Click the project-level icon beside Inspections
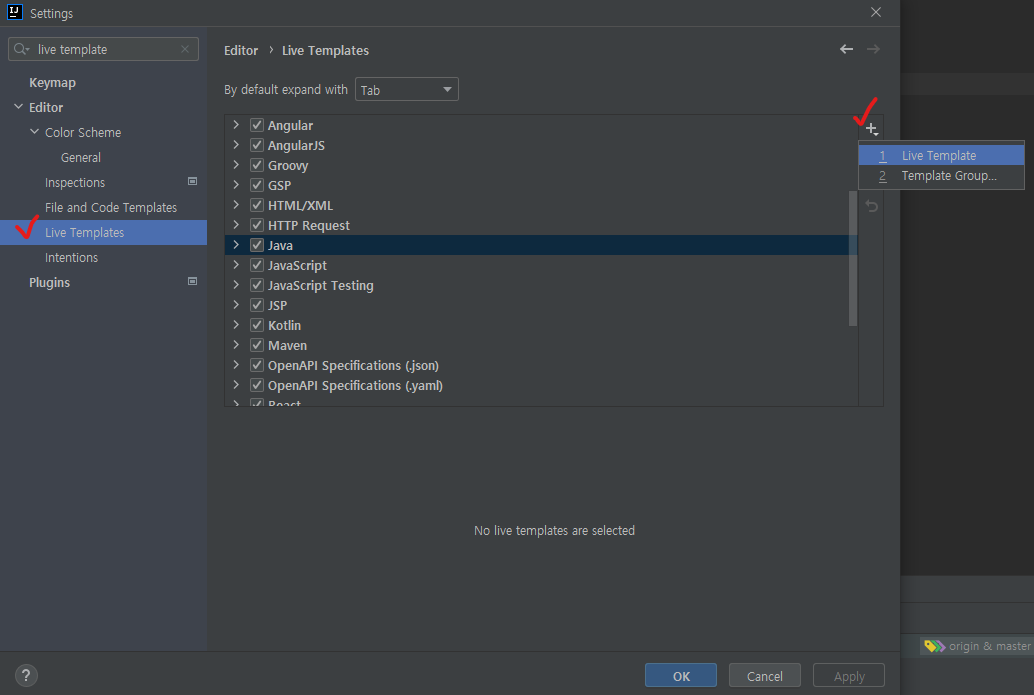The height and width of the screenshot is (695, 1034). (193, 181)
